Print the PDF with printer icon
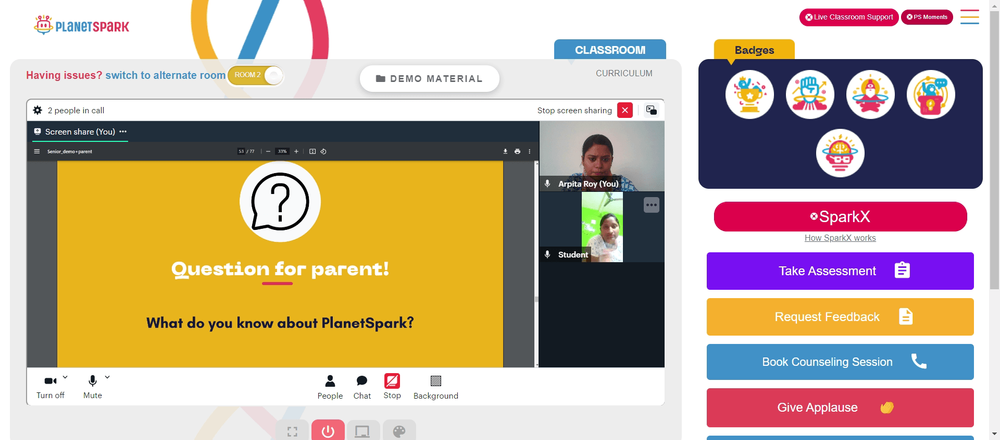The width and height of the screenshot is (1000, 440). [x=517, y=152]
